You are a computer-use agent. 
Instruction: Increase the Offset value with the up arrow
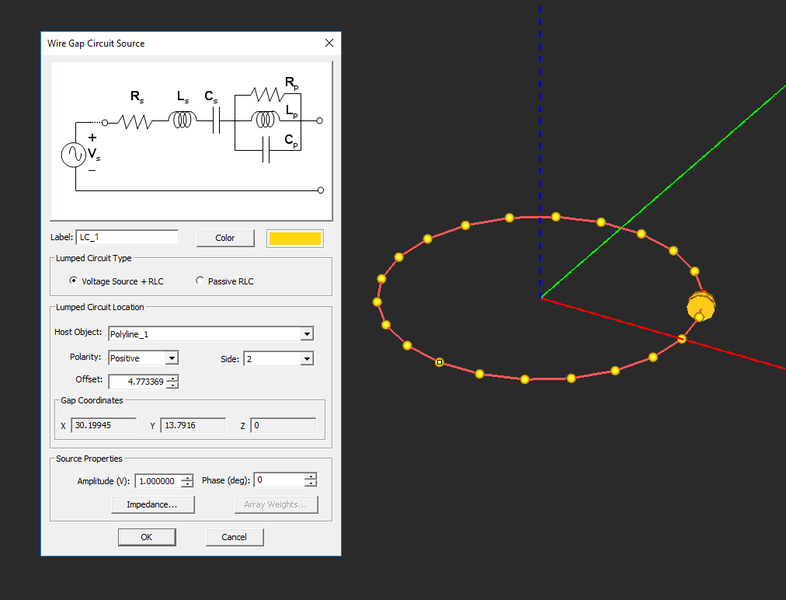(173, 377)
